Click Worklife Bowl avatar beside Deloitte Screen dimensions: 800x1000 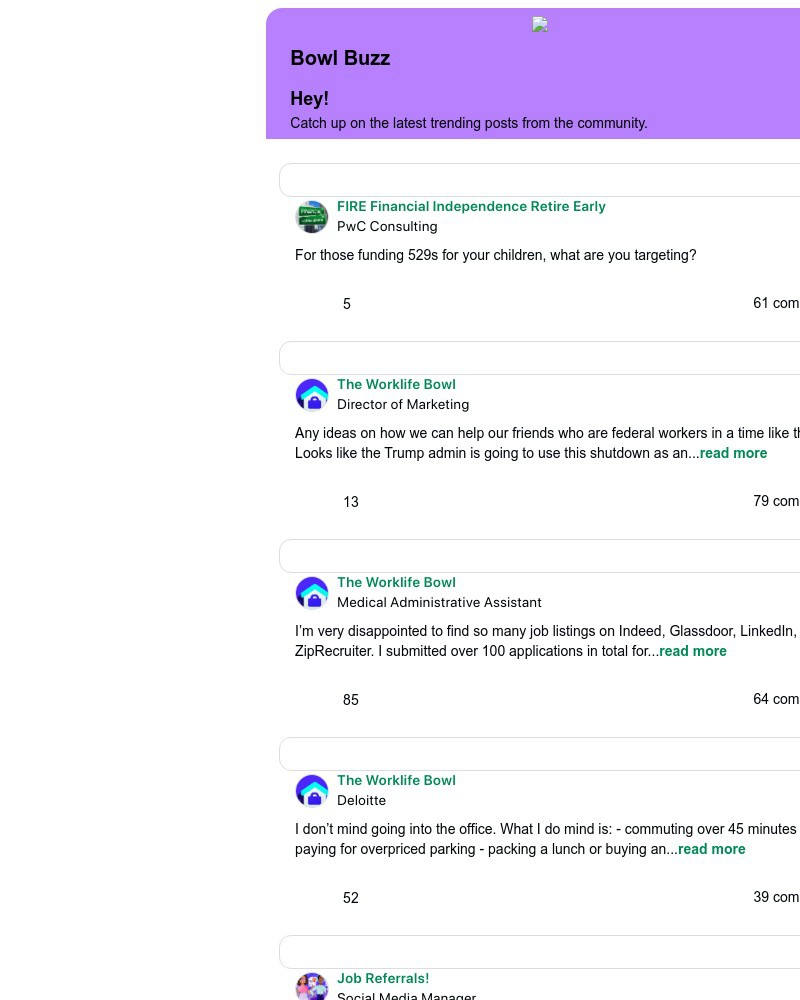pyautogui.click(x=312, y=791)
